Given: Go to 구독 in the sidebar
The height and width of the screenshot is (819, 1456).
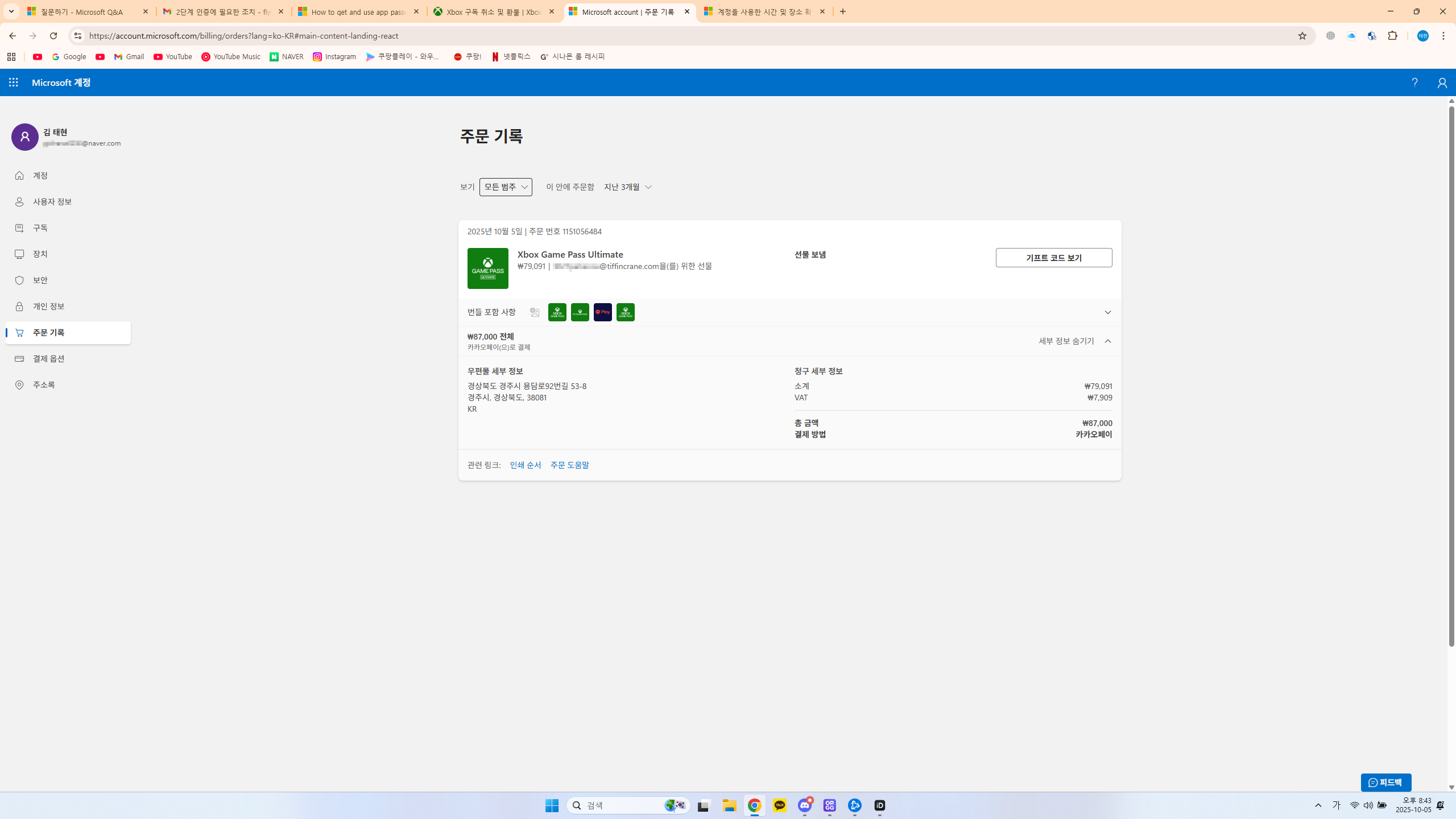Looking at the screenshot, I should point(68,228).
